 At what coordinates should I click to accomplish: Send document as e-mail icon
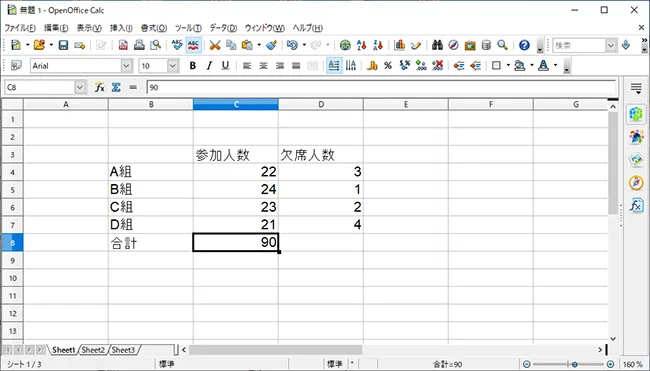[79, 45]
